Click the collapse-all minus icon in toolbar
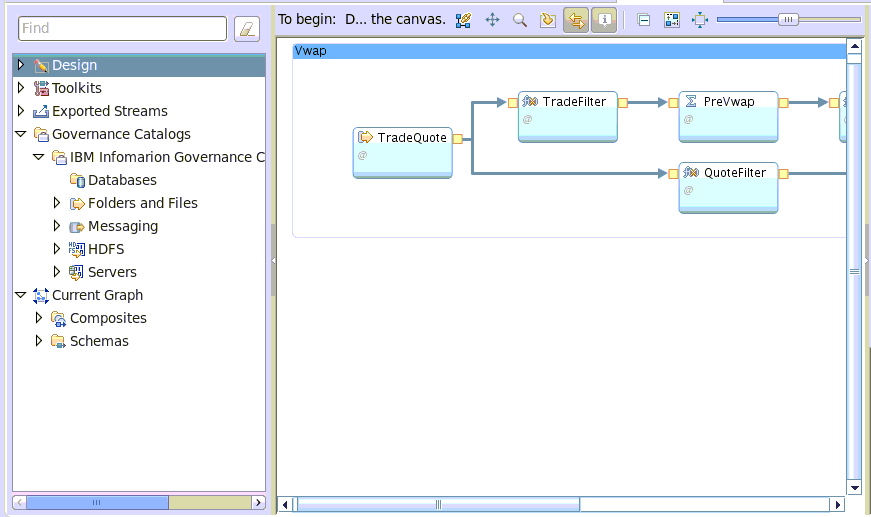871x517 pixels. click(644, 19)
